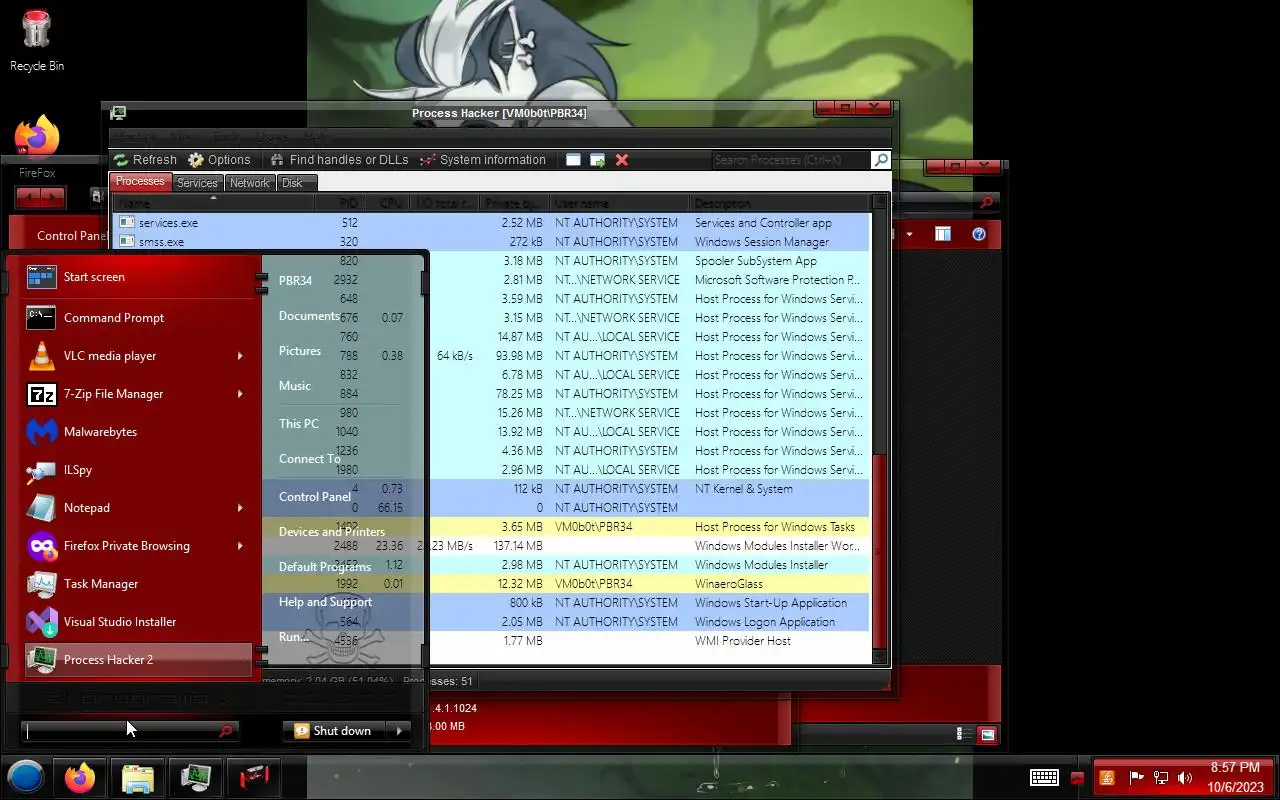Switch to the Network tab

[x=249, y=183]
